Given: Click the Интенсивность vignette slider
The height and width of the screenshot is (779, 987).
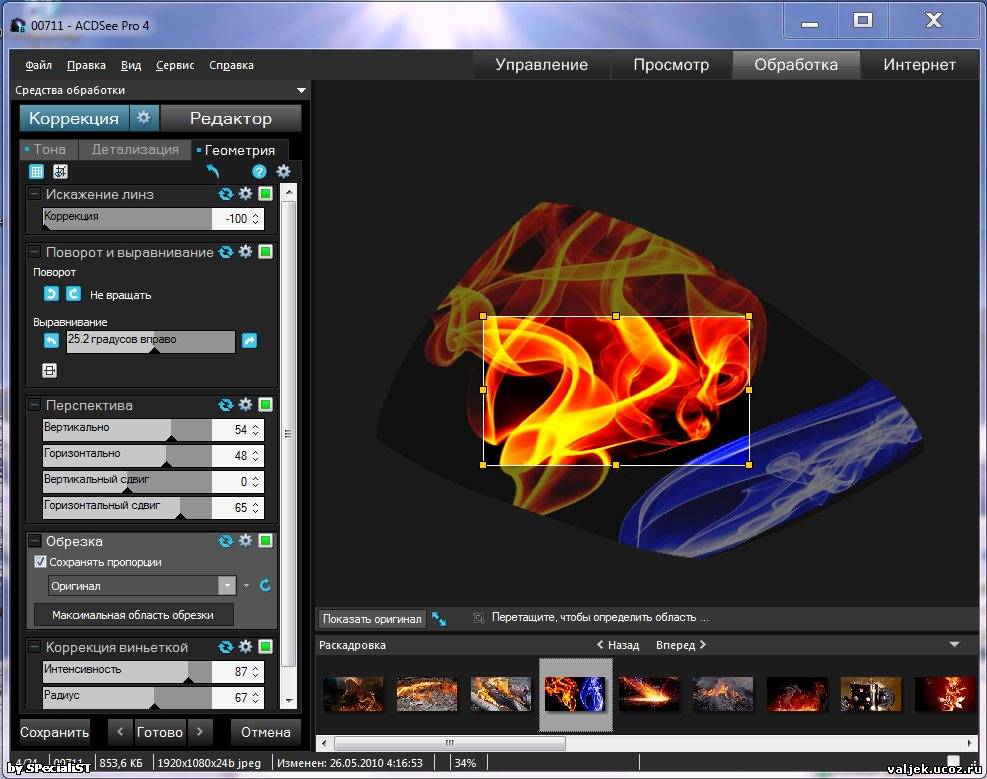Looking at the screenshot, I should coord(127,671).
